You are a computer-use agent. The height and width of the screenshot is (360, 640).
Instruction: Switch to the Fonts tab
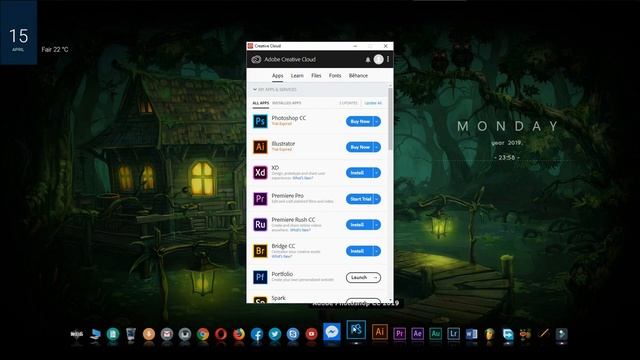[335, 76]
